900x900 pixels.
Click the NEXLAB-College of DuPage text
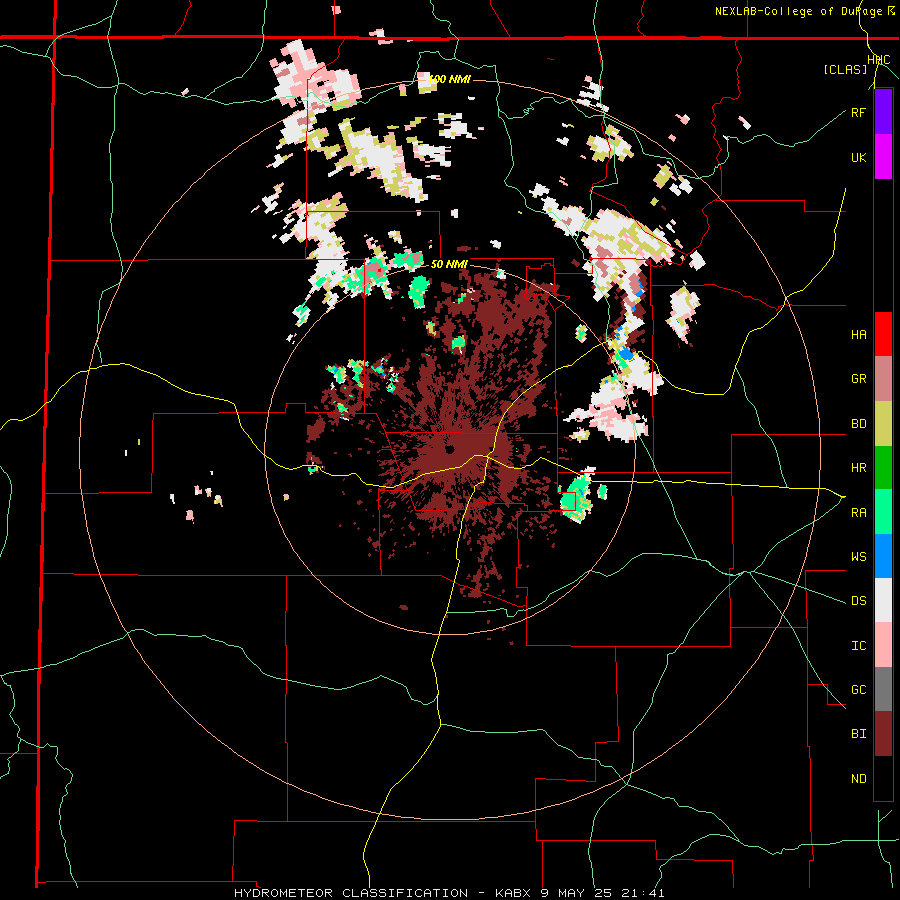[x=798, y=11]
